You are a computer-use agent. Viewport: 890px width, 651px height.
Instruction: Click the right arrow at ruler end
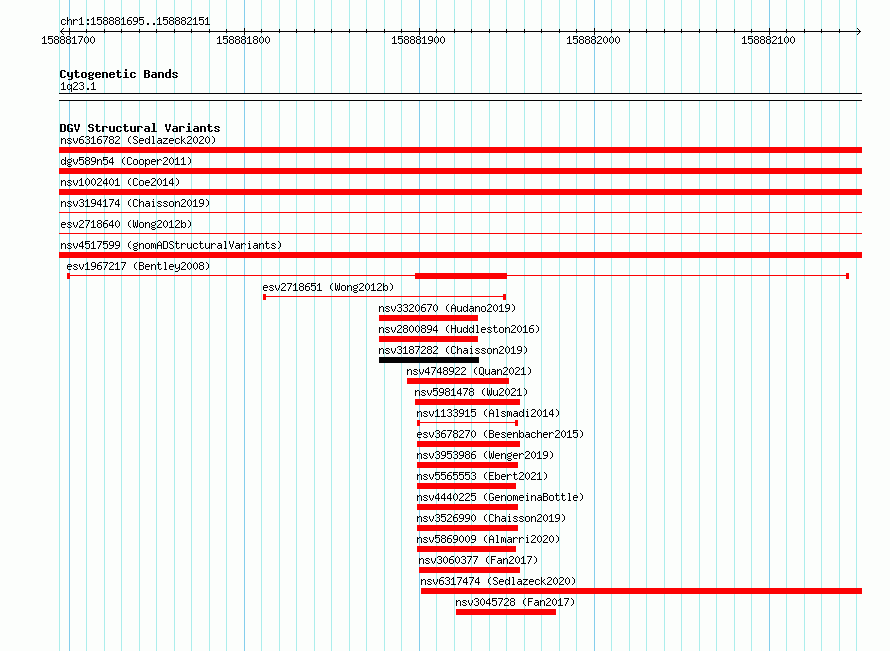[858, 31]
